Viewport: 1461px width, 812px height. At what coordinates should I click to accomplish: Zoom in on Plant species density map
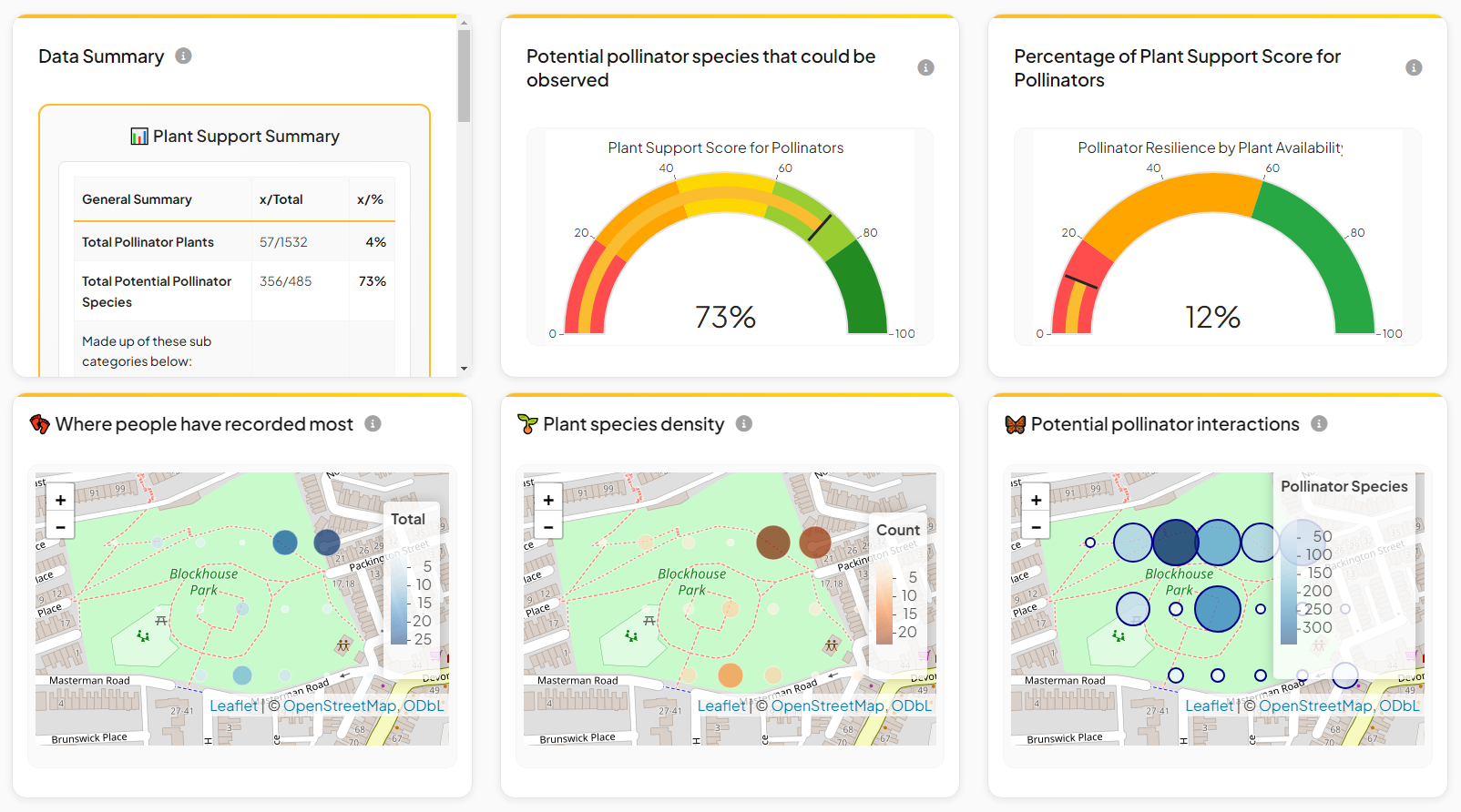[x=548, y=500]
